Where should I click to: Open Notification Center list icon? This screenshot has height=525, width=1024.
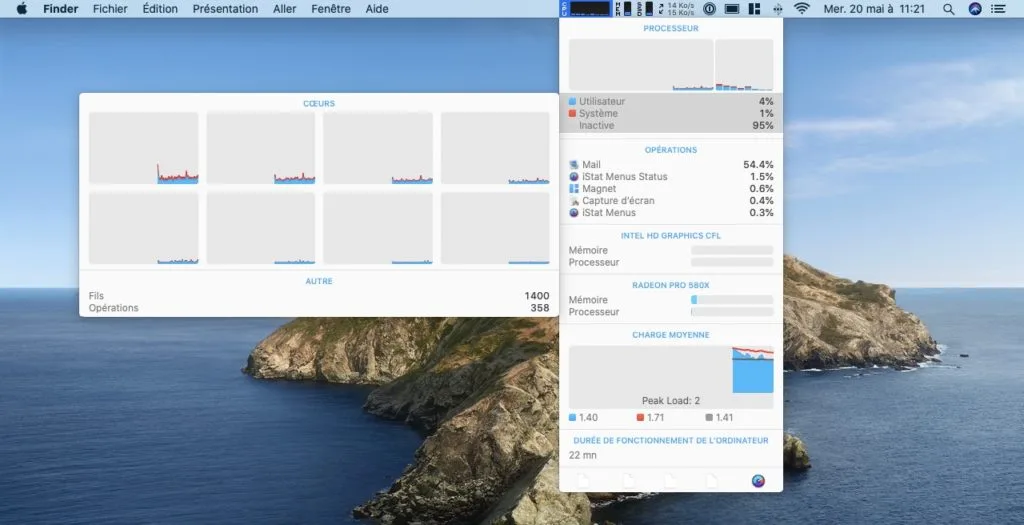click(999, 8)
